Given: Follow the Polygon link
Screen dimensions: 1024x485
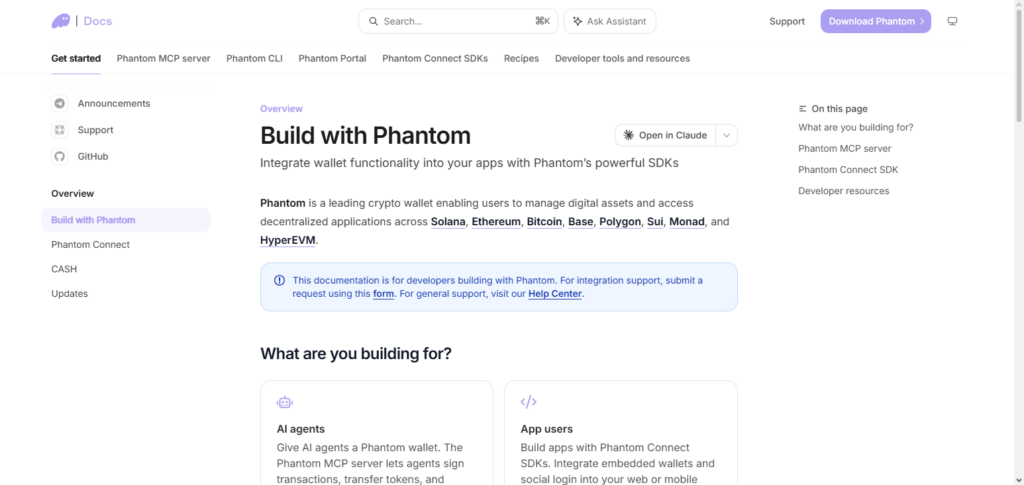Looking at the screenshot, I should (x=620, y=222).
